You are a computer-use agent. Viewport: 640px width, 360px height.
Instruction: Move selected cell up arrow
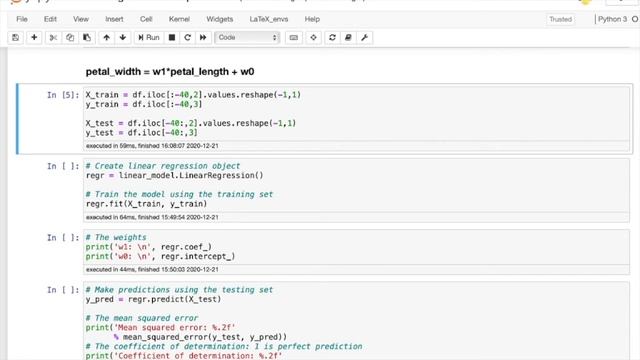[107, 38]
